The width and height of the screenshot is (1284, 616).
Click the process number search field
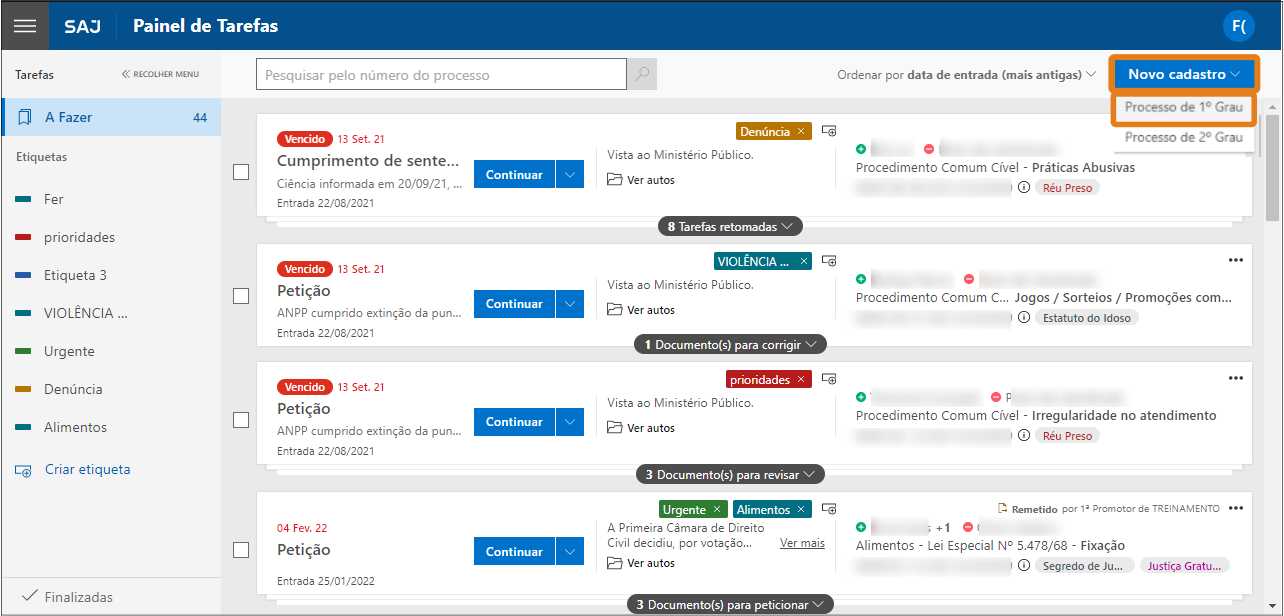[441, 75]
